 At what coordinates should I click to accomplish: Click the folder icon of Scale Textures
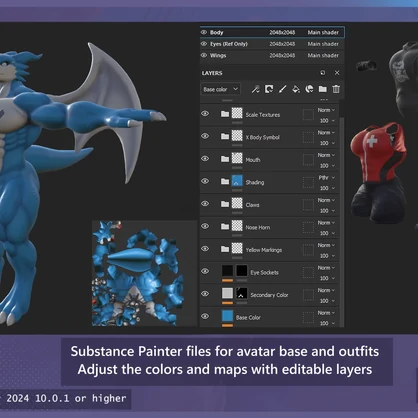coord(225,114)
